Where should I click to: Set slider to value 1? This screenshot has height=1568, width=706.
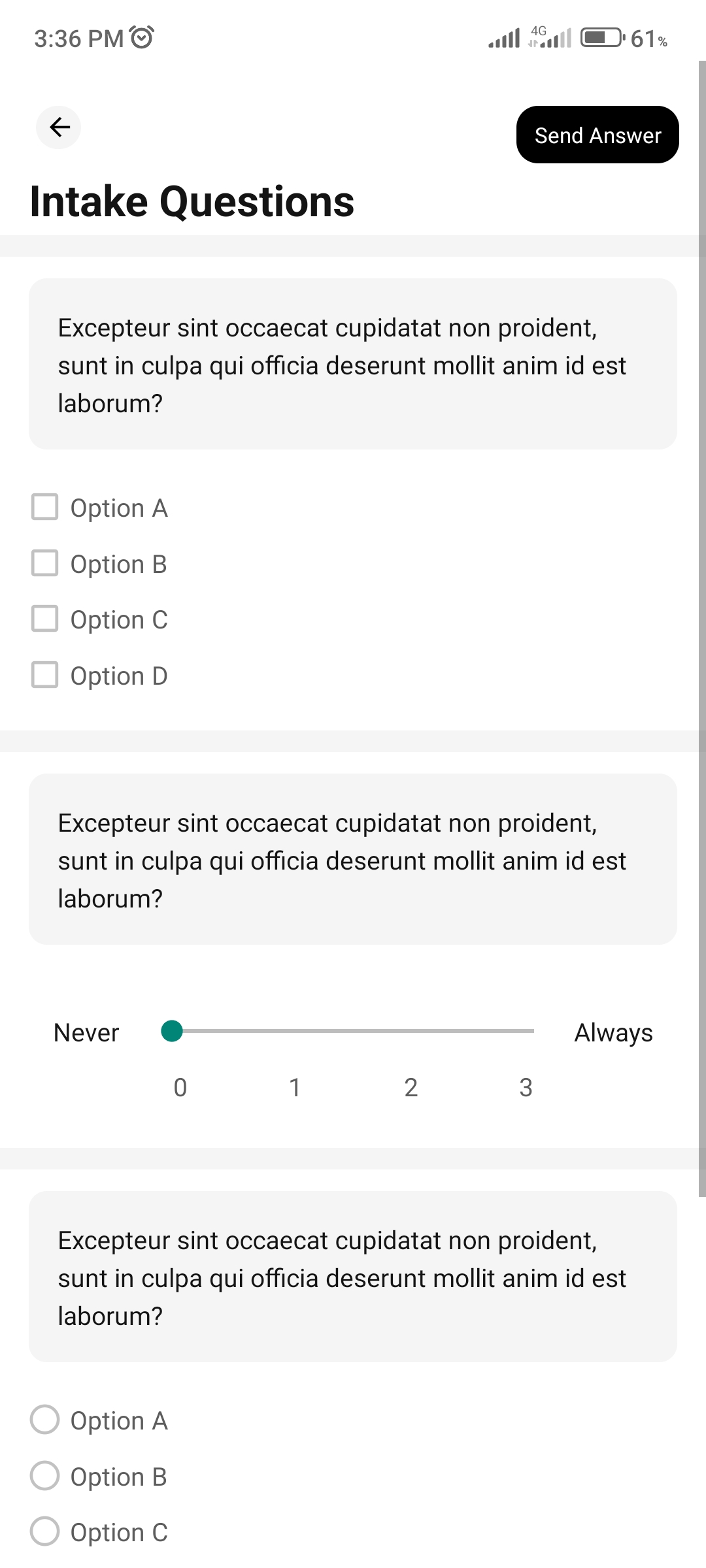[294, 1031]
